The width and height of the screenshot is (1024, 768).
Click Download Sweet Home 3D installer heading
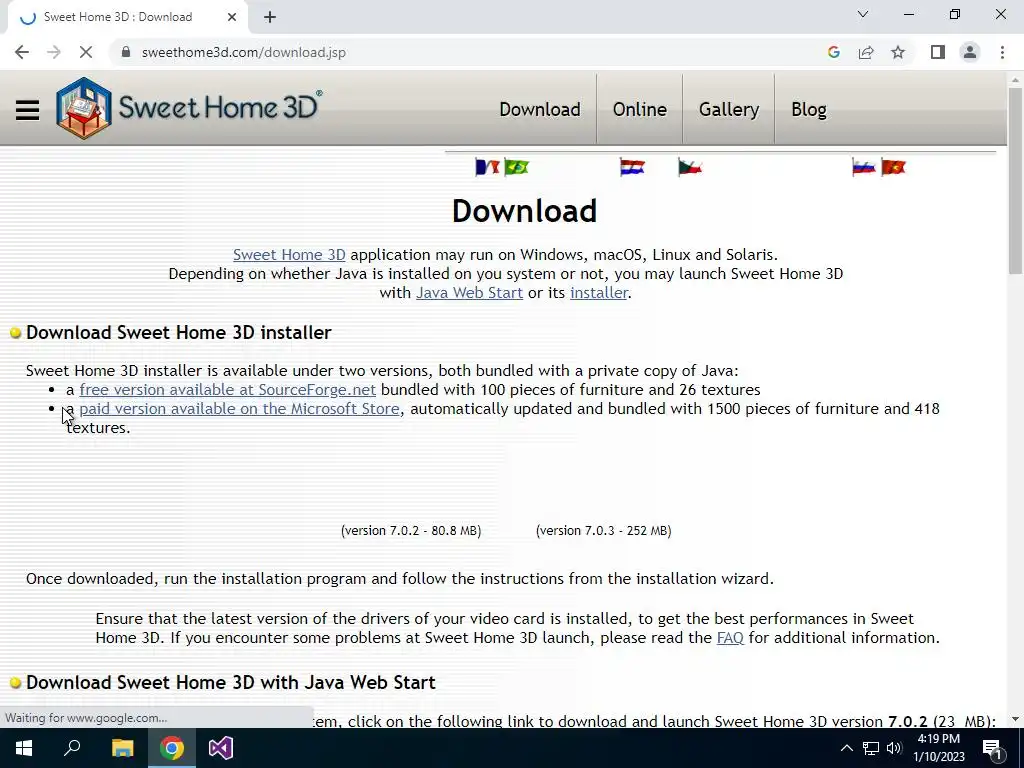tap(178, 332)
